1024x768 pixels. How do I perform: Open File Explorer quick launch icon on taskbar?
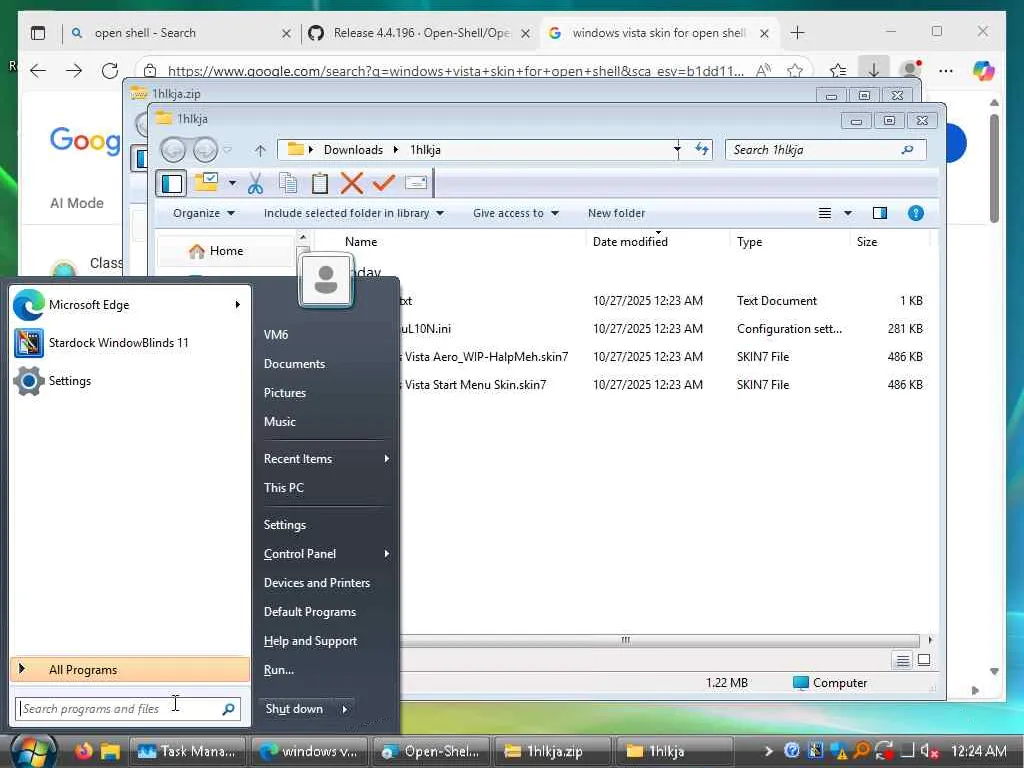click(x=110, y=751)
